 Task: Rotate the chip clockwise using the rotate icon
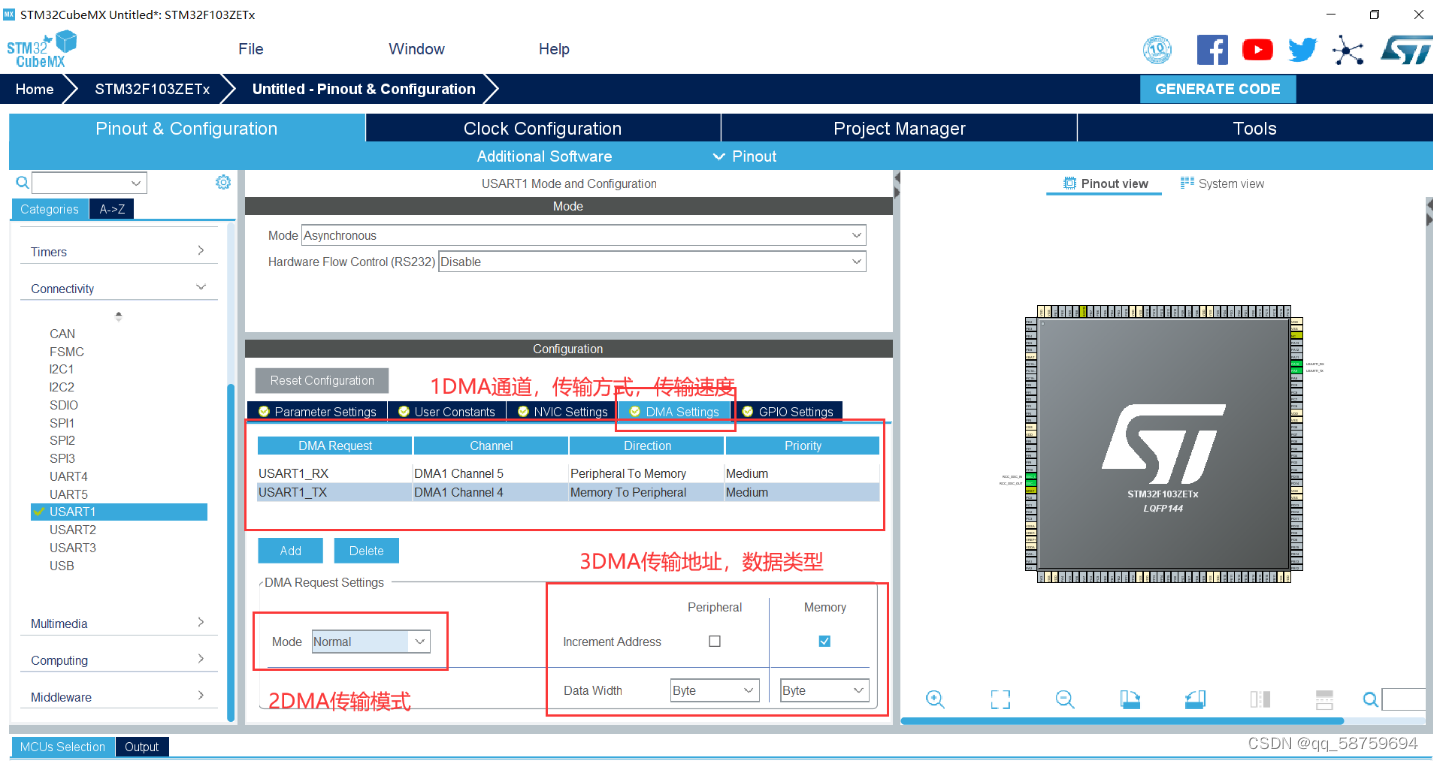(1129, 699)
